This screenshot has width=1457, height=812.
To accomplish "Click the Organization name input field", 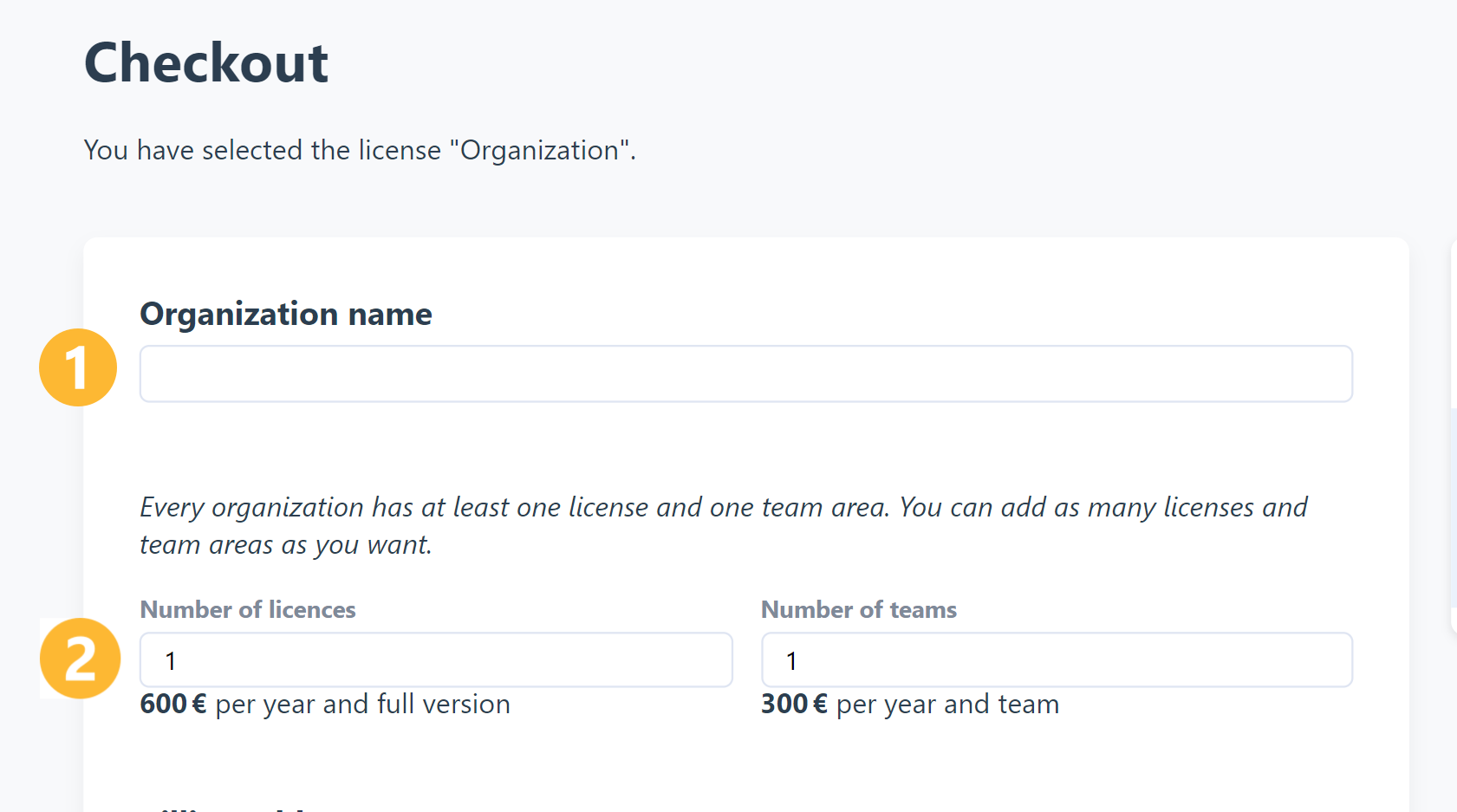I will click(x=746, y=374).
